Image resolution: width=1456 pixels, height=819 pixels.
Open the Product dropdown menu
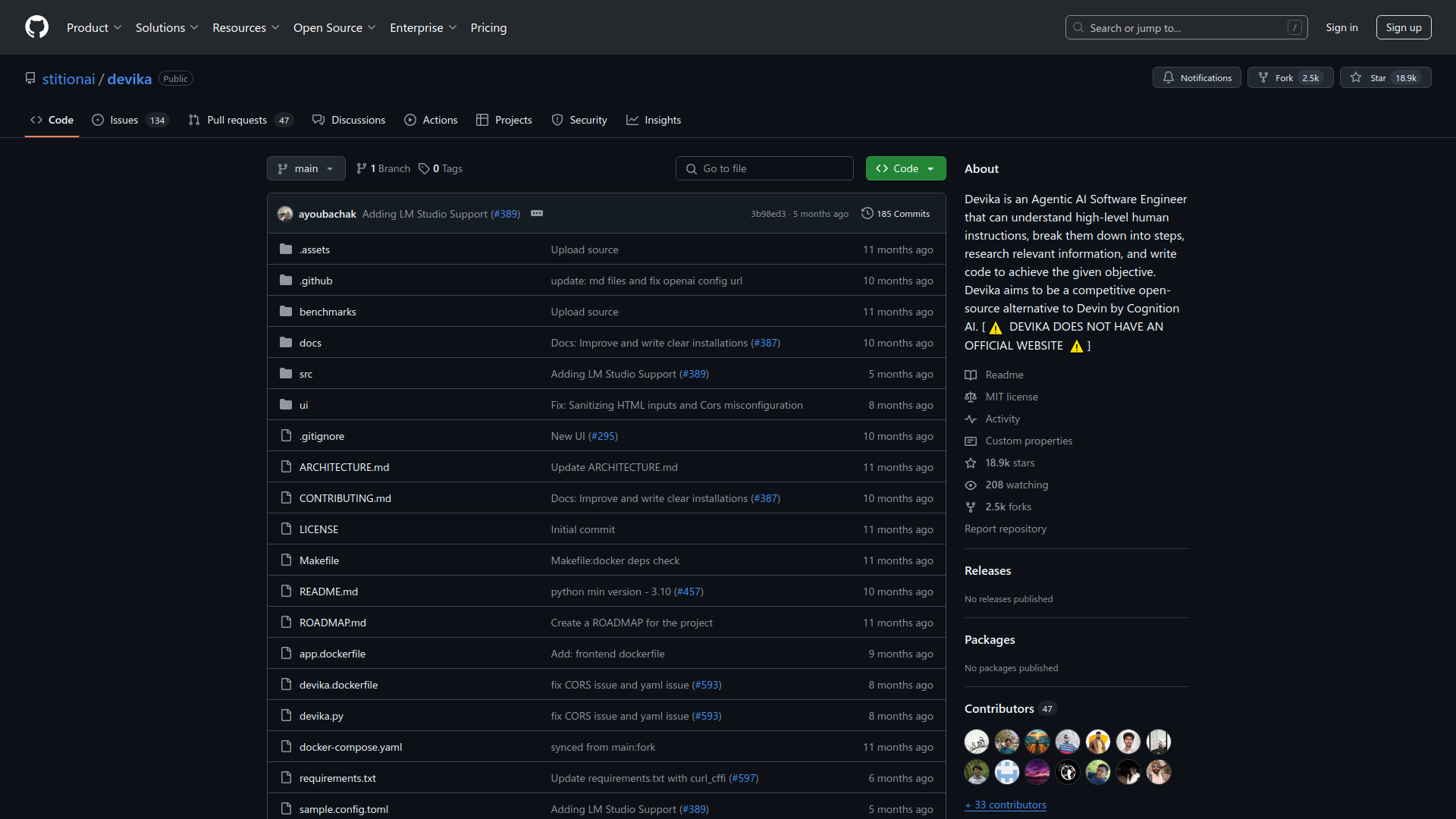point(94,27)
